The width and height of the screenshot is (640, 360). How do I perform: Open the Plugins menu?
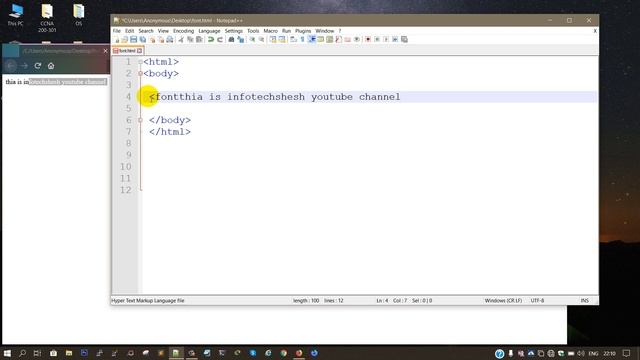click(303, 31)
